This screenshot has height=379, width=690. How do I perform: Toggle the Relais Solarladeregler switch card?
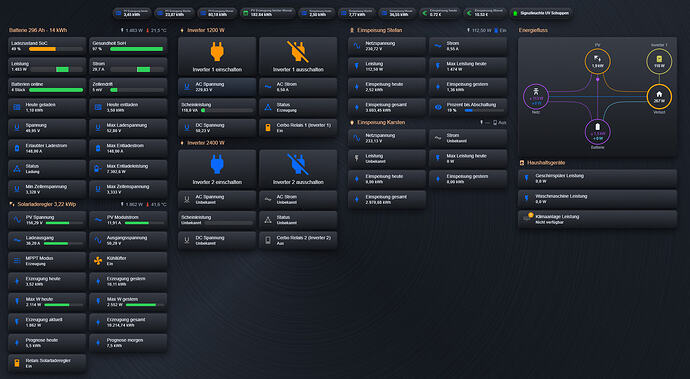(x=47, y=363)
